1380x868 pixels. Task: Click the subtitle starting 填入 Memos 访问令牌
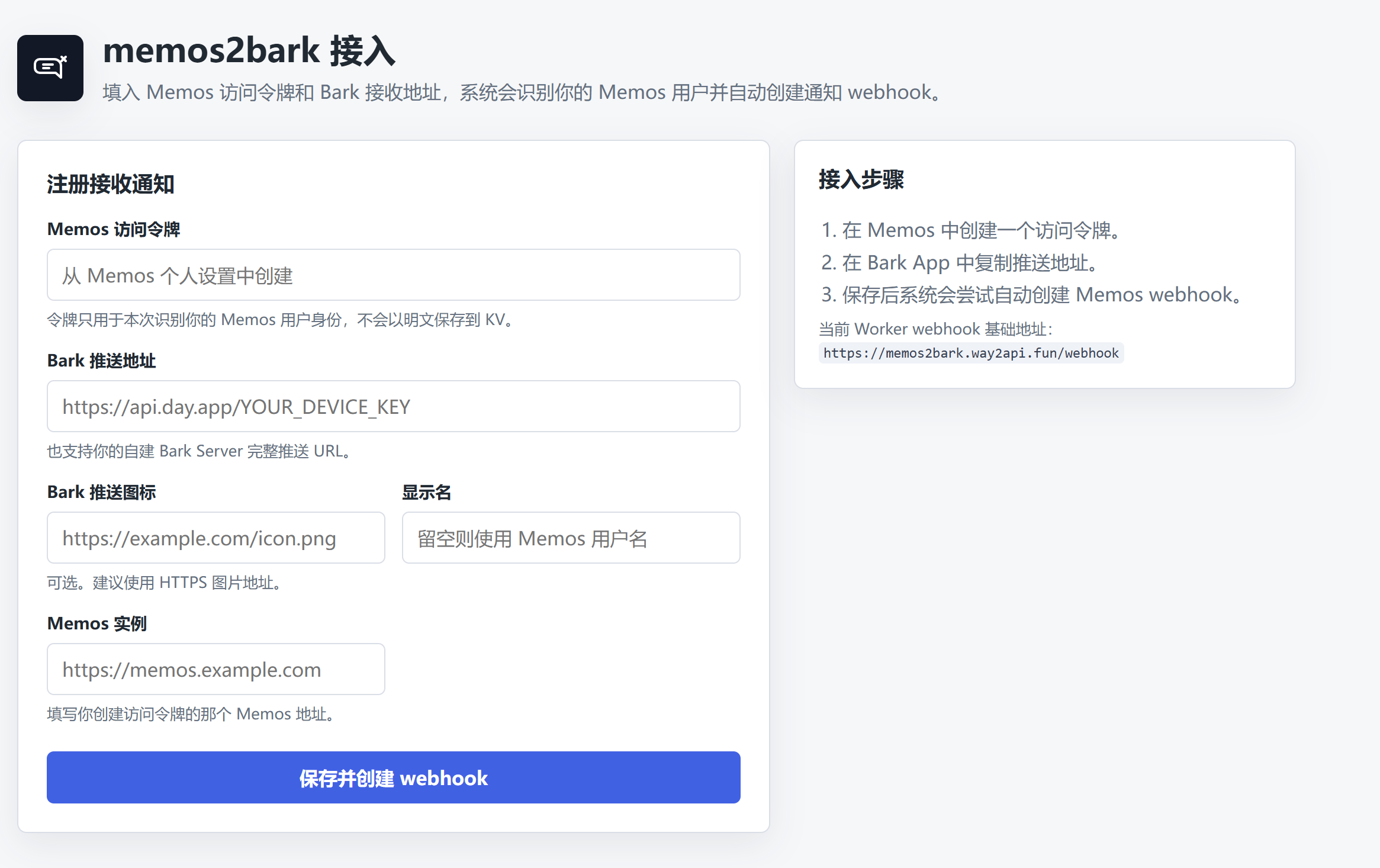522,92
